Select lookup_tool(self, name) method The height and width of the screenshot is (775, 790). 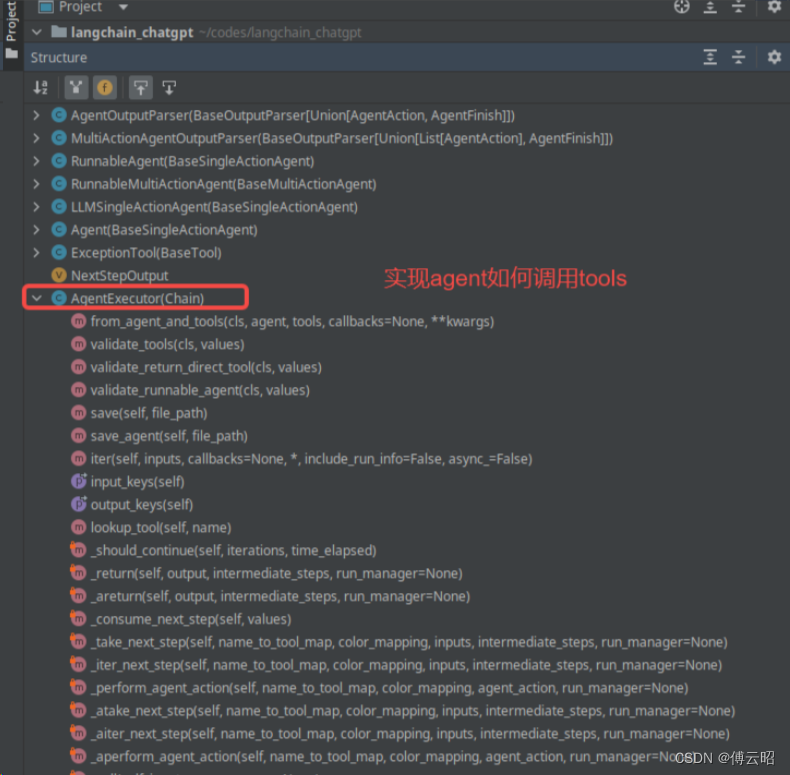pyautogui.click(x=161, y=528)
